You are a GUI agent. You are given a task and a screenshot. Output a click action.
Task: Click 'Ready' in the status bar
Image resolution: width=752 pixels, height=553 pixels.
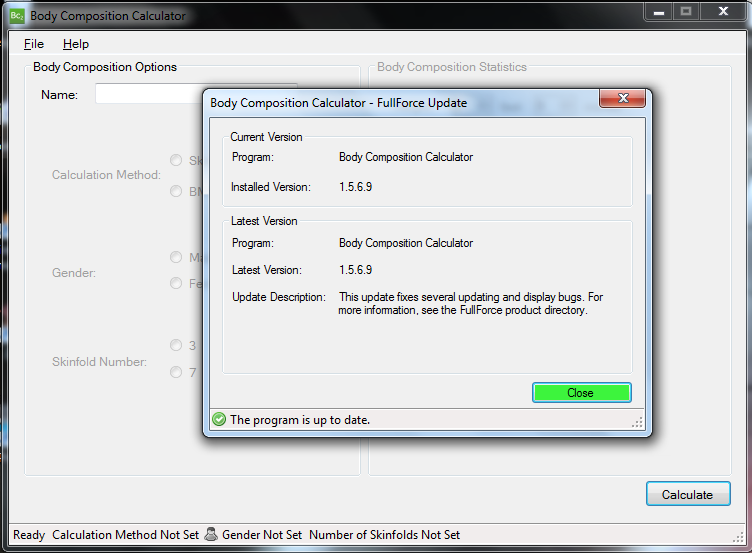tap(29, 535)
